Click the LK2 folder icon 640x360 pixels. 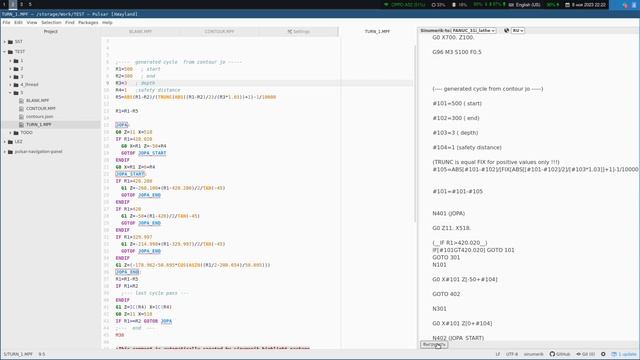10,142
